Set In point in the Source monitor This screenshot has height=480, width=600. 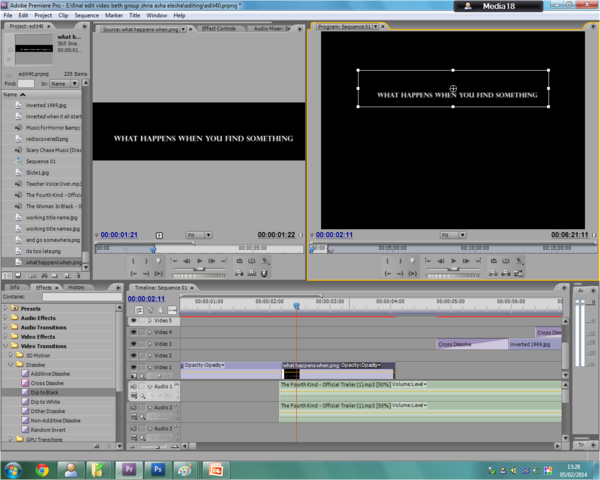coord(133,261)
